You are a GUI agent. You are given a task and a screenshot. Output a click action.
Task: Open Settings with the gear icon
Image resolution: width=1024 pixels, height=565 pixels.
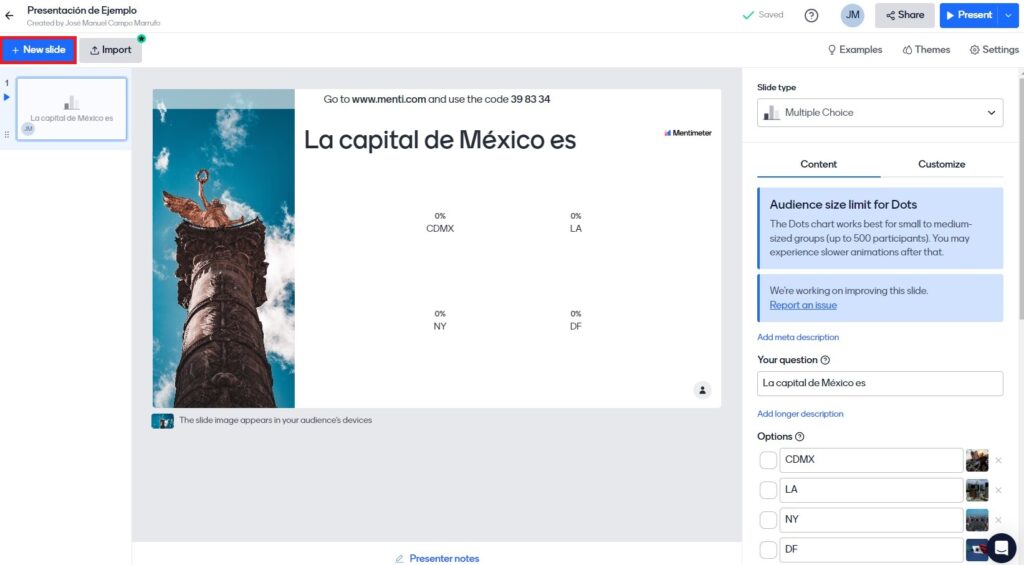[993, 50]
